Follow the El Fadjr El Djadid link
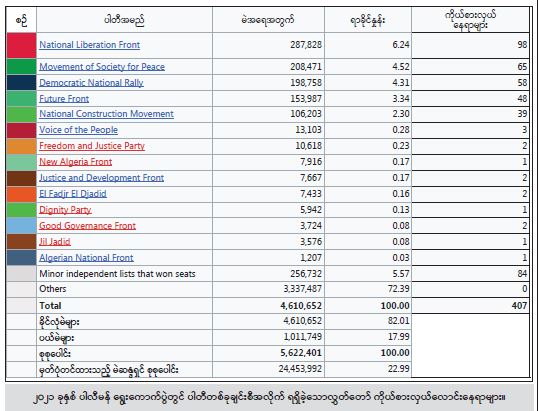538x411 pixels. pos(73,194)
